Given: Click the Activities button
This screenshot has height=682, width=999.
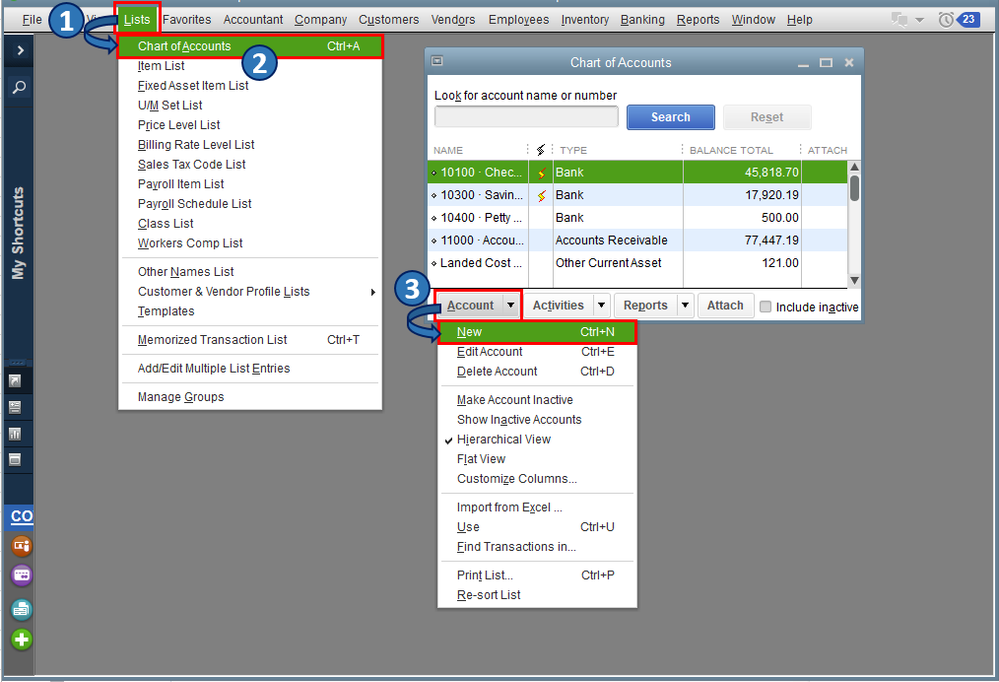Looking at the screenshot, I should tap(558, 305).
